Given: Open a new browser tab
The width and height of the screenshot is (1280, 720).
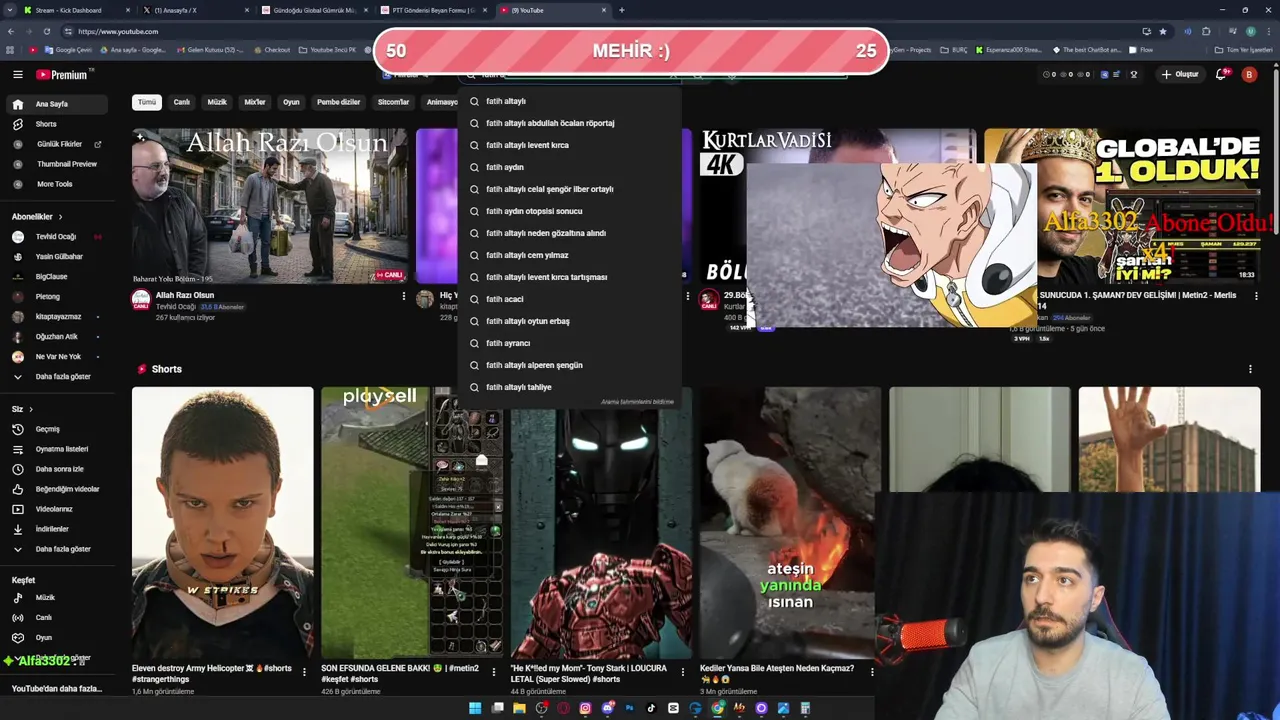Looking at the screenshot, I should tap(622, 10).
